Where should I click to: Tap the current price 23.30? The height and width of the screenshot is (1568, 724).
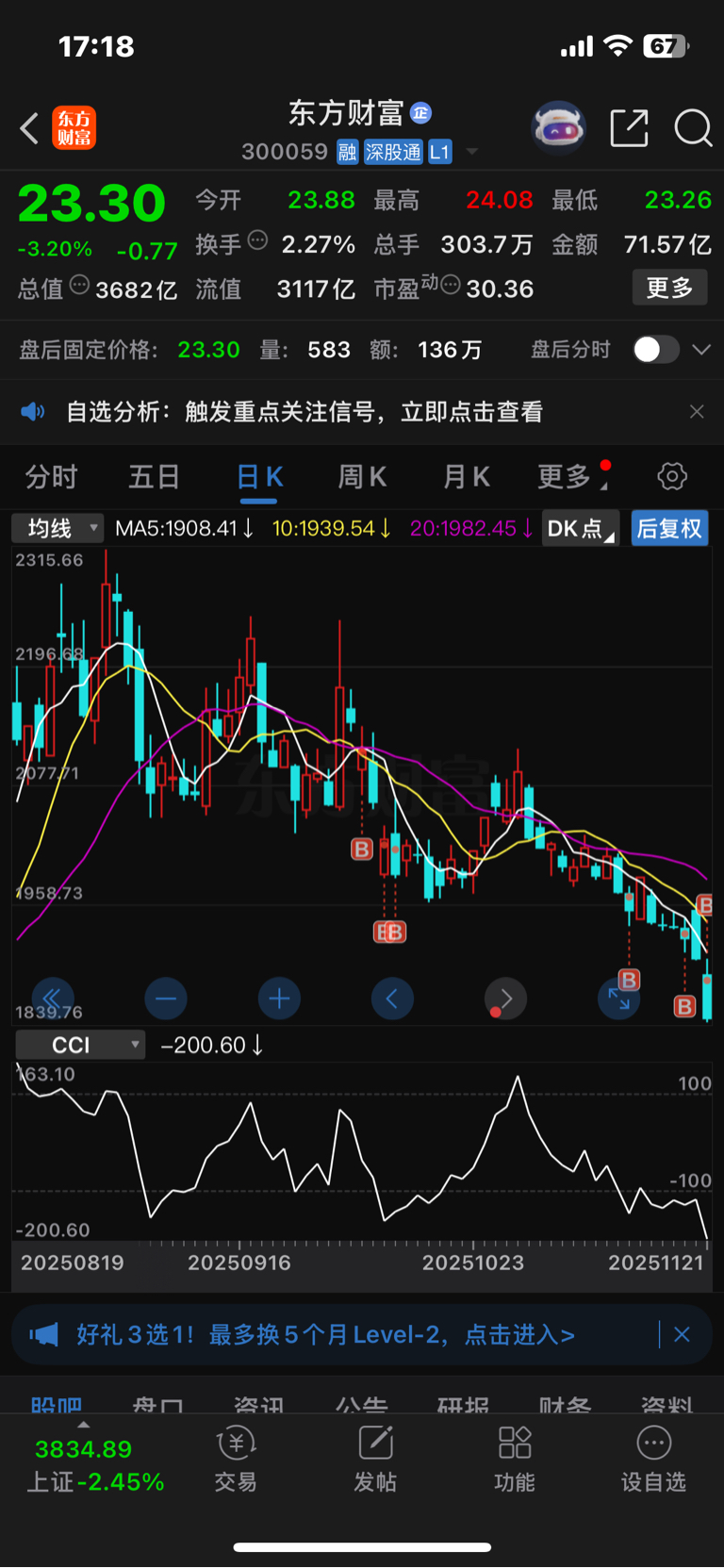point(91,204)
